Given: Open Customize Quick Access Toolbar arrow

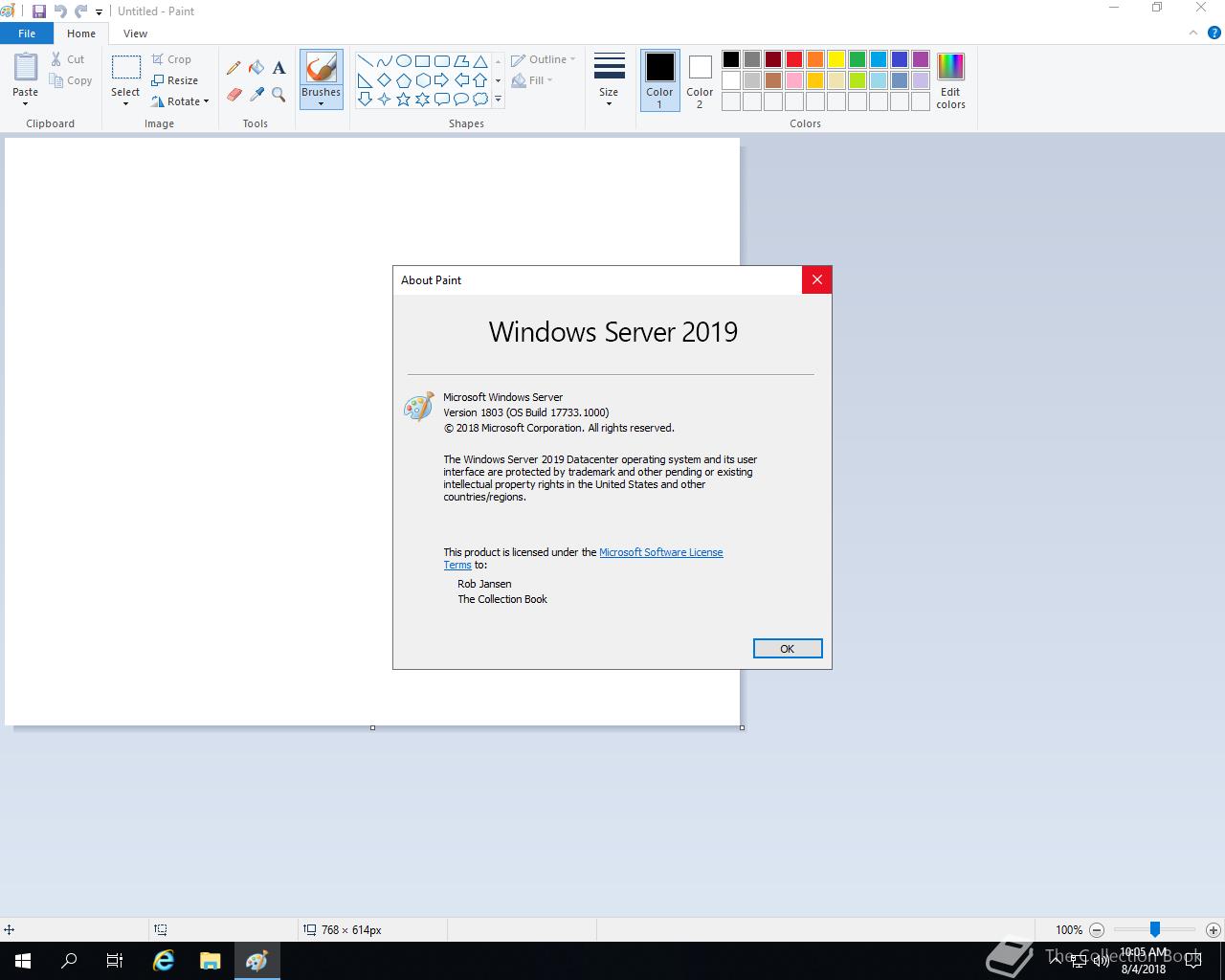Looking at the screenshot, I should pos(99,12).
